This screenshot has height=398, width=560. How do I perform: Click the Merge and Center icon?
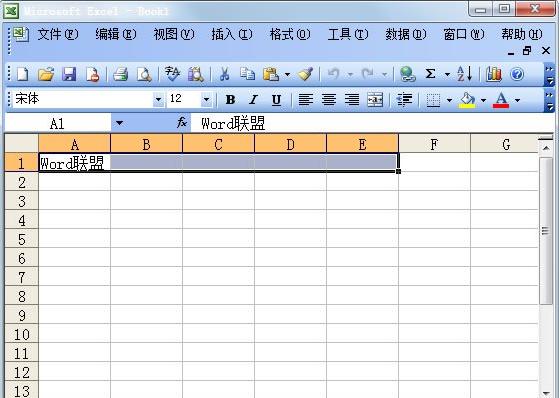click(x=375, y=100)
